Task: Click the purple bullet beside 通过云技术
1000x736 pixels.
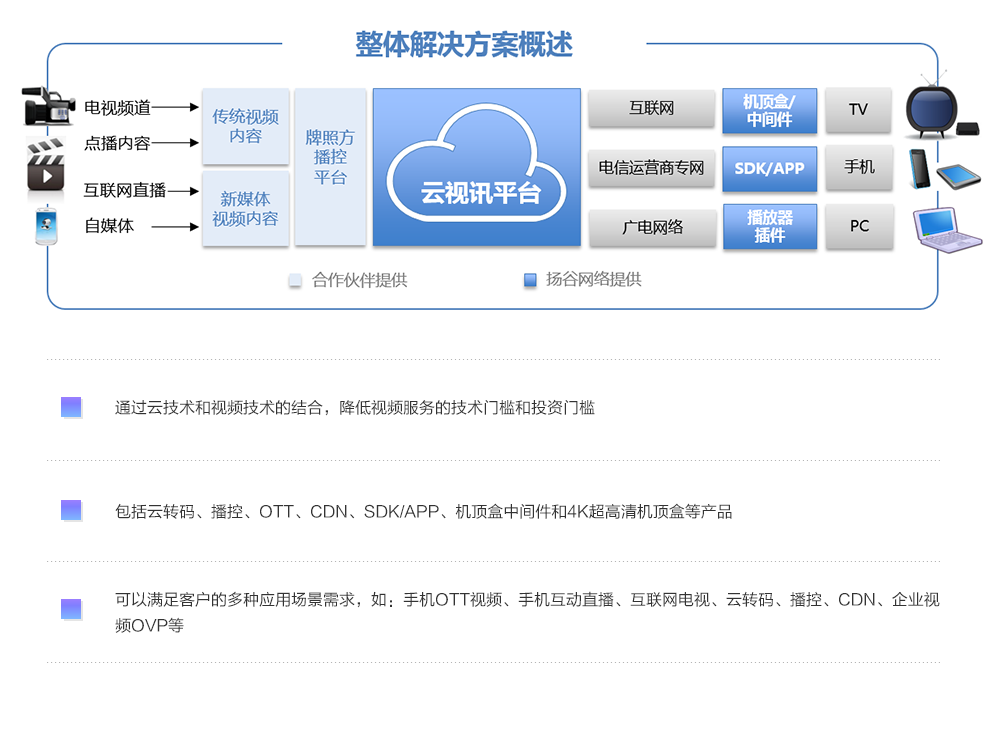Action: 71,407
